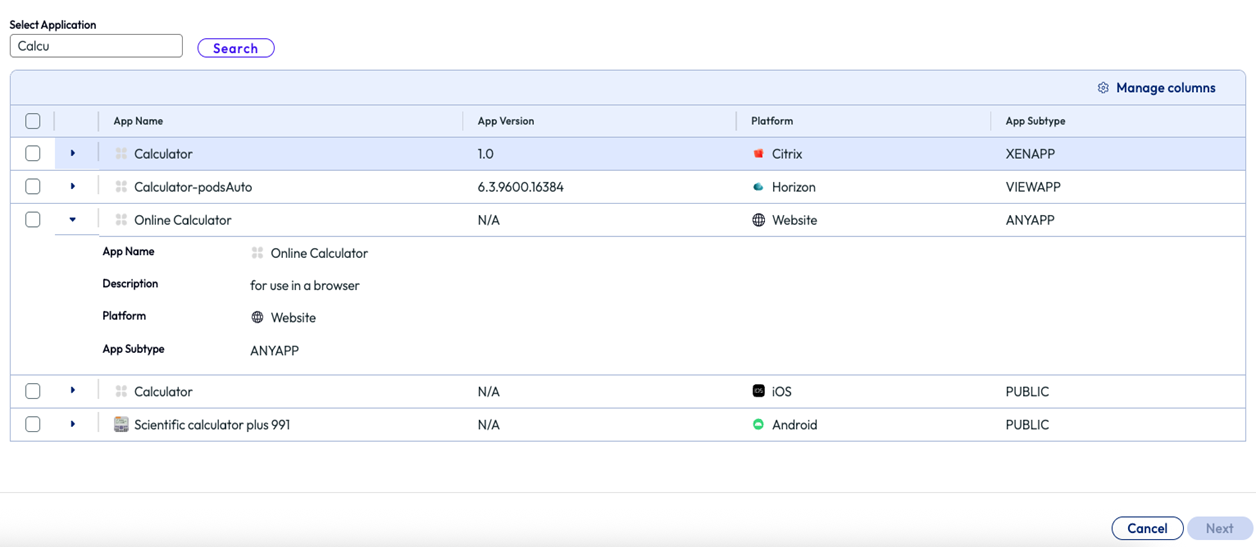
Task: Click the N/A version in Online Calculator row
Action: tap(489, 220)
